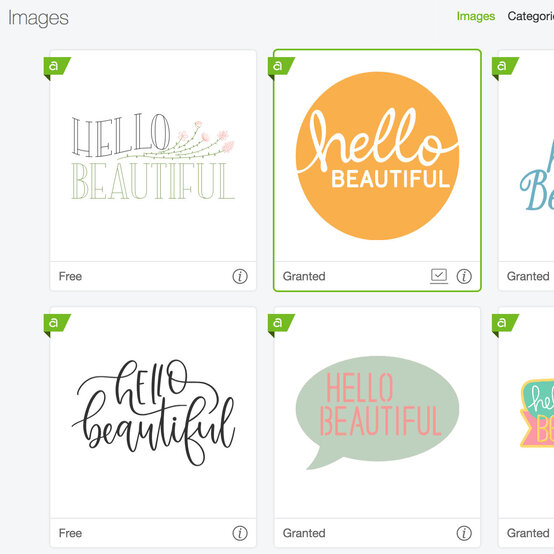This screenshot has height=554, width=554.
Task: Click the Free label under the black script image
Action: [x=70, y=533]
